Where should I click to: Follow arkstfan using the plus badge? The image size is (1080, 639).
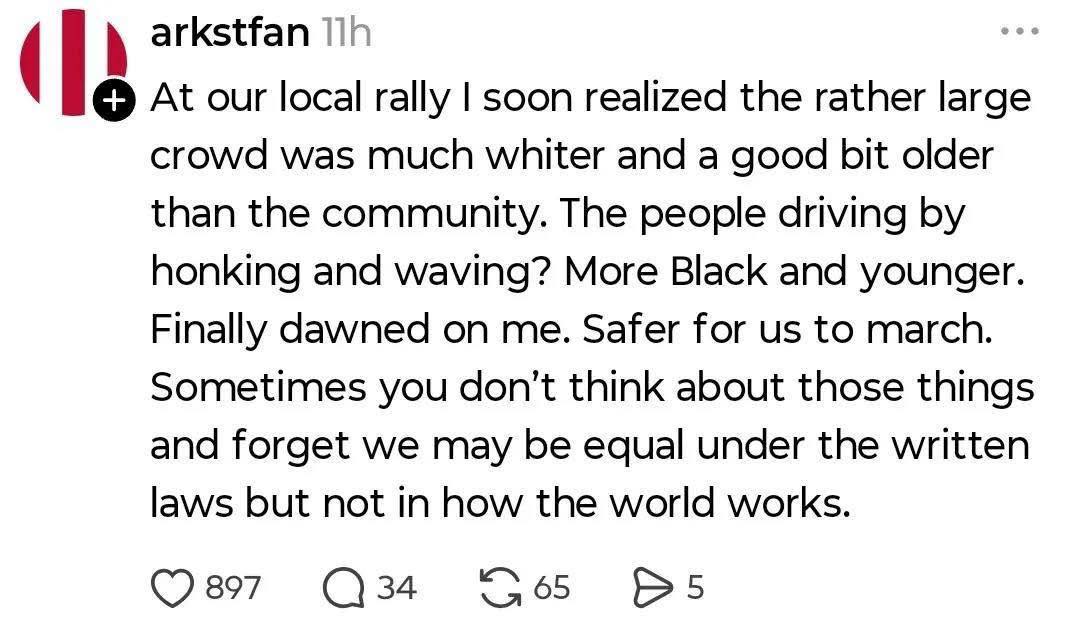[115, 100]
